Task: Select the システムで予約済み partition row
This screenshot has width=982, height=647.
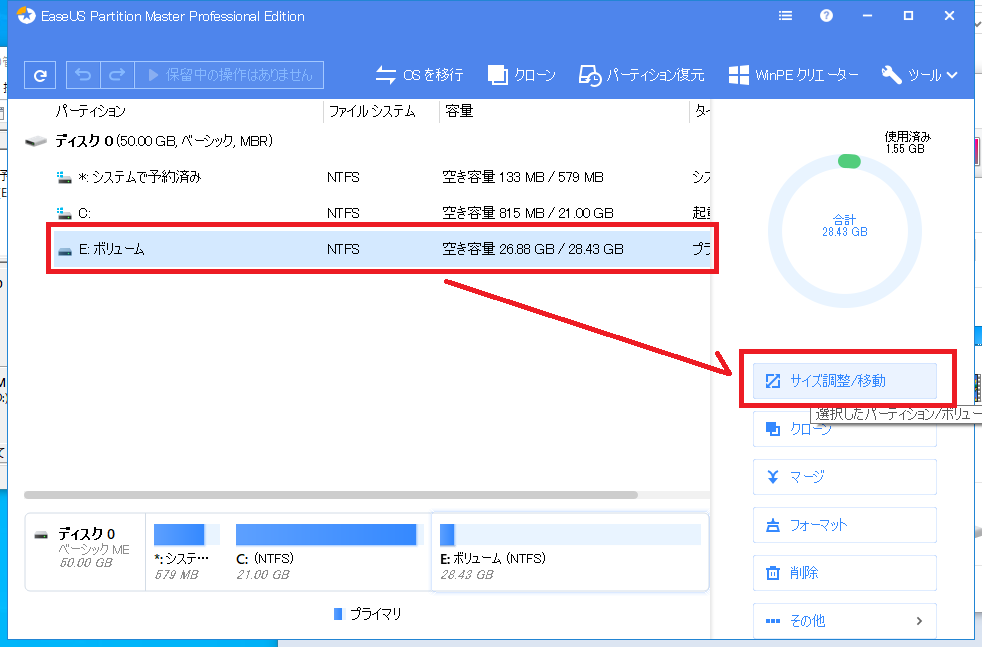Action: click(x=300, y=177)
